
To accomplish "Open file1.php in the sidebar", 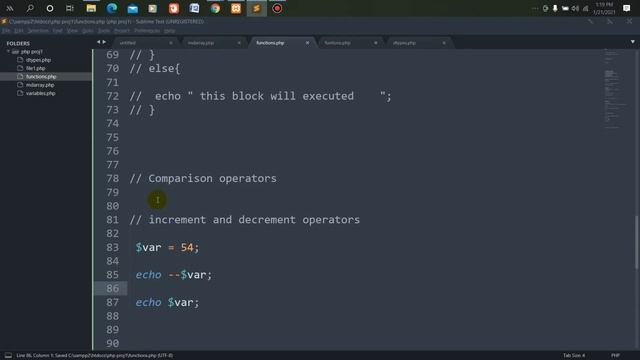I will click(36, 68).
